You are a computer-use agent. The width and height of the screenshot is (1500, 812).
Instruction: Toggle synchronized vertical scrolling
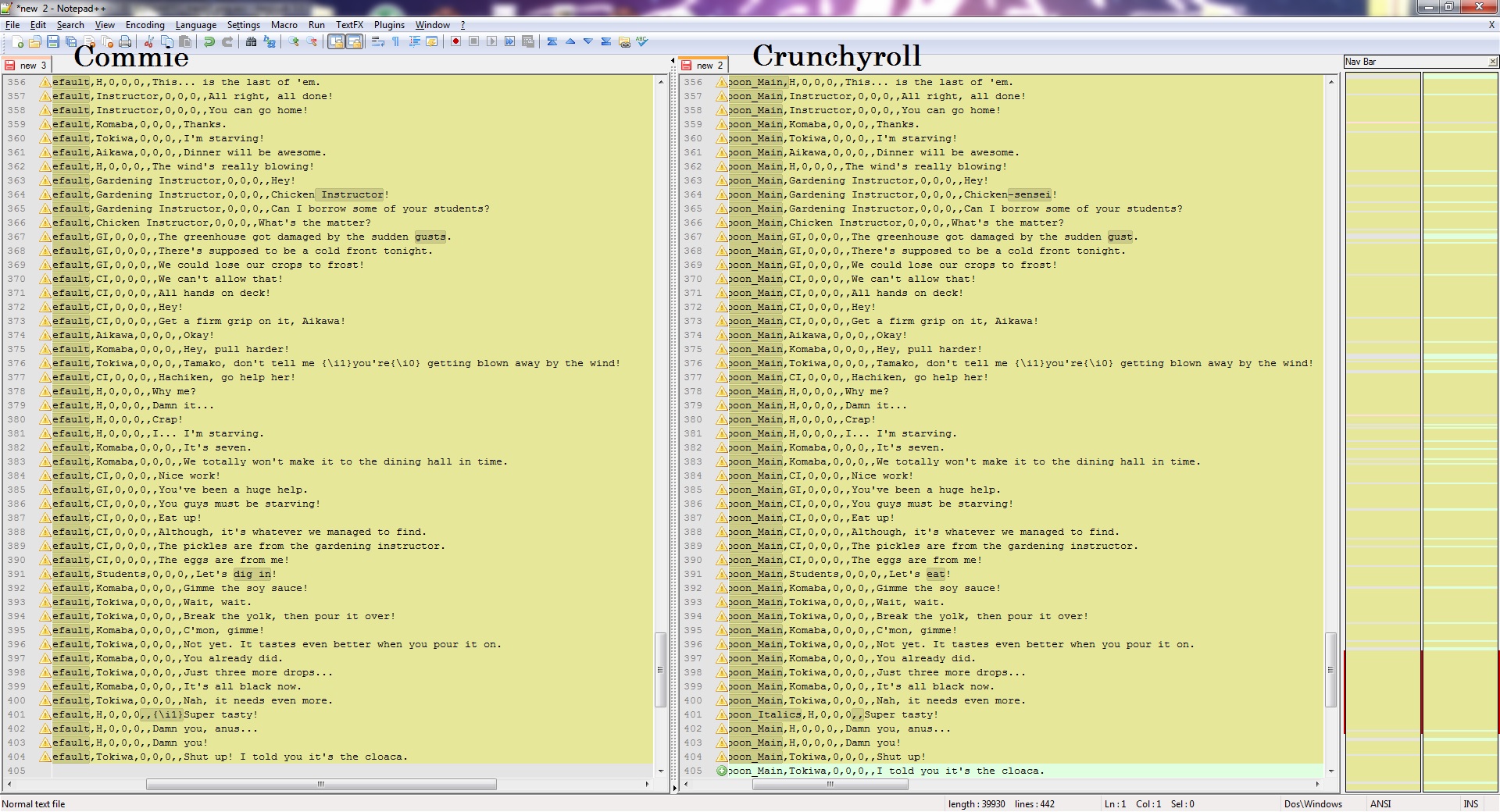pyautogui.click(x=336, y=41)
